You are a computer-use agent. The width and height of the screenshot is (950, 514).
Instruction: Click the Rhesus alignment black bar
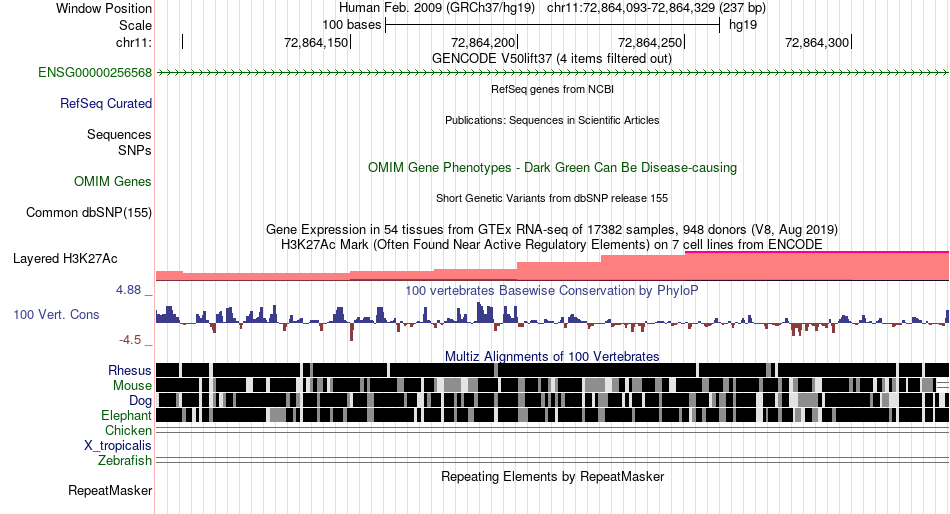click(x=553, y=370)
